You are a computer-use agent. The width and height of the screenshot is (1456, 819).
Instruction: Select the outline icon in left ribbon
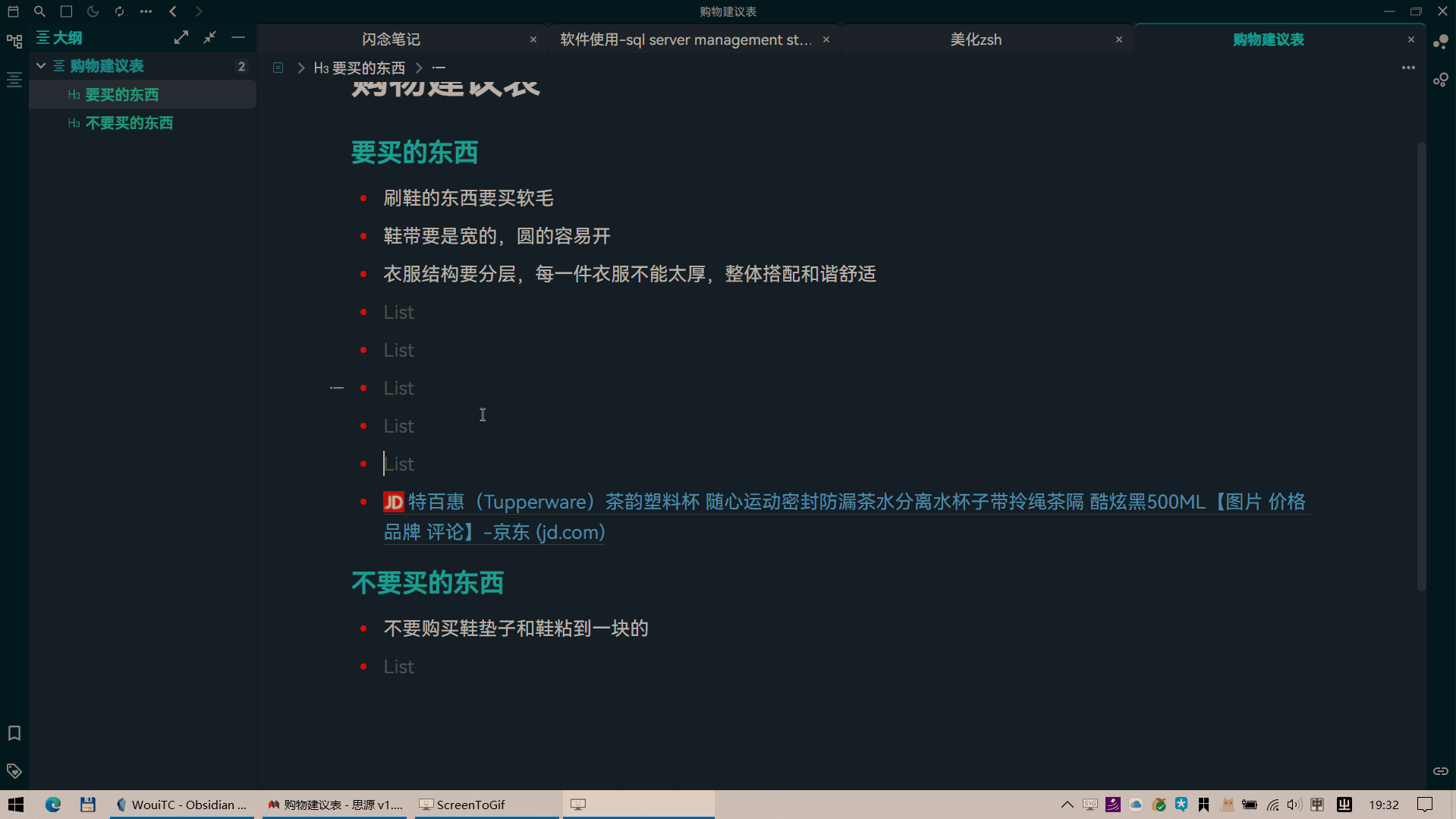coord(14,79)
